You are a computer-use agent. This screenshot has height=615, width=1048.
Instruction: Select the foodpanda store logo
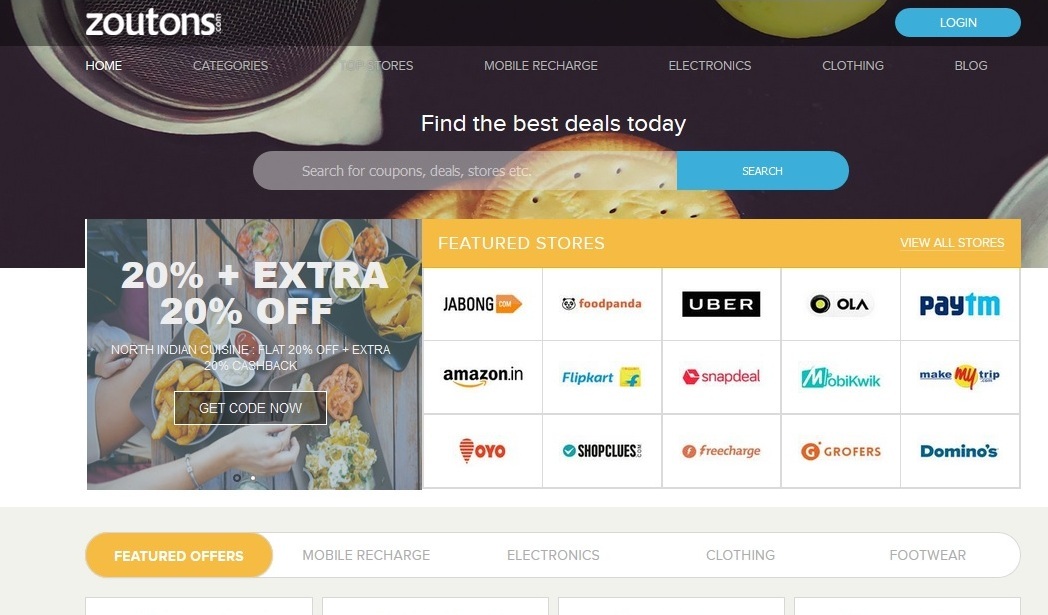[x=602, y=303]
